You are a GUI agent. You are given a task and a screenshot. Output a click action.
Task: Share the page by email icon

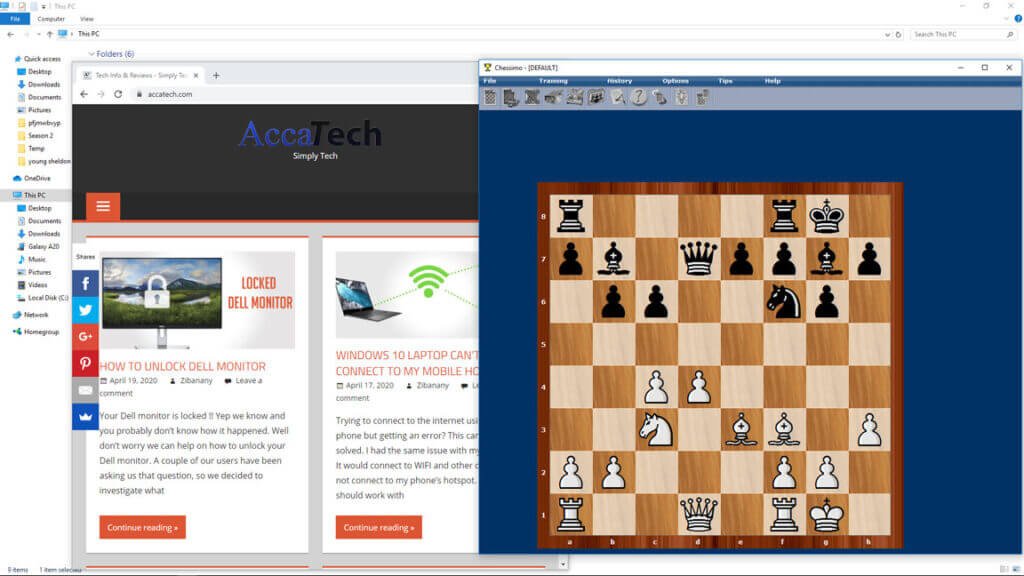pyautogui.click(x=86, y=390)
